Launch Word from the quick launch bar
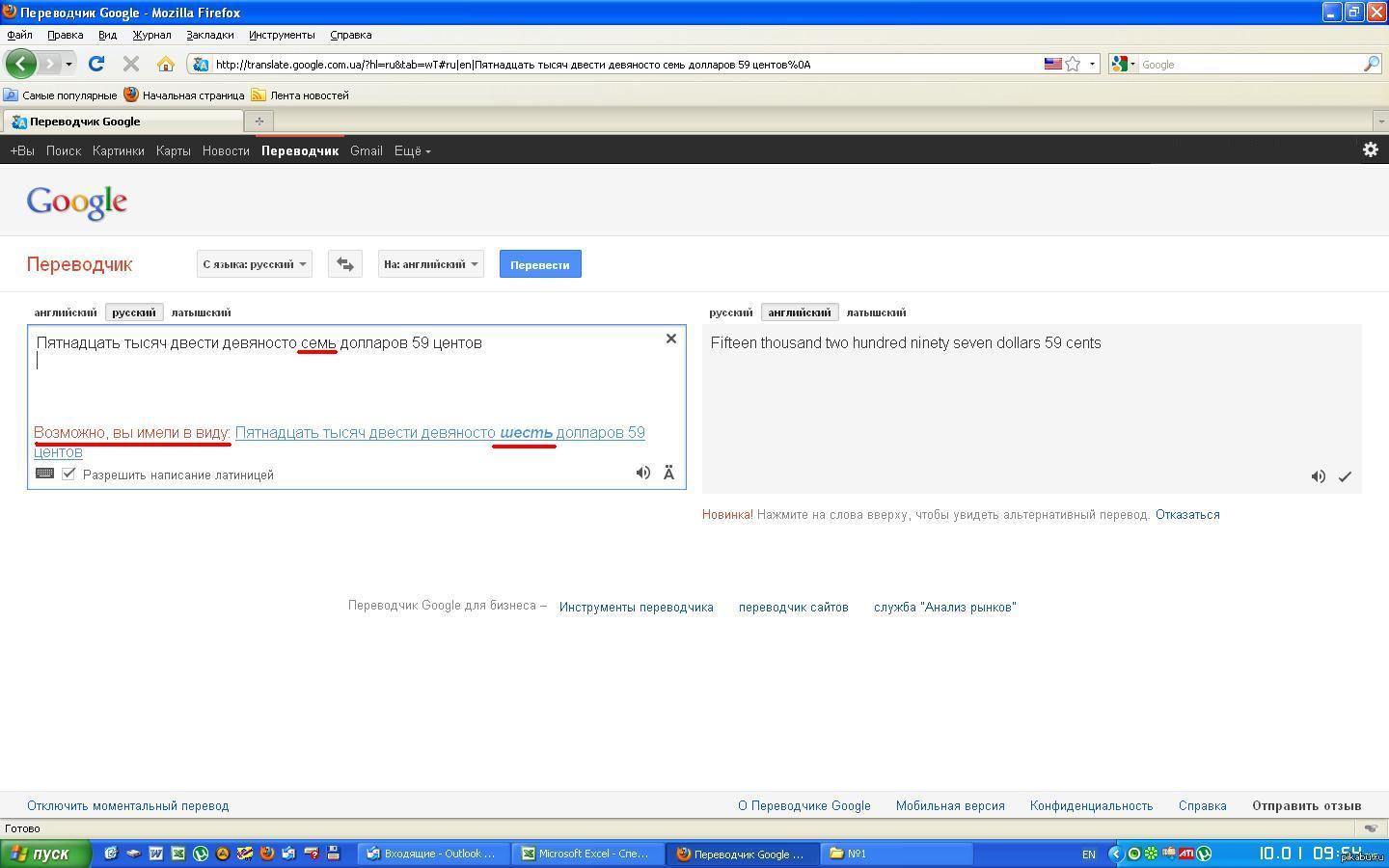The width and height of the screenshot is (1389, 868). point(155,854)
